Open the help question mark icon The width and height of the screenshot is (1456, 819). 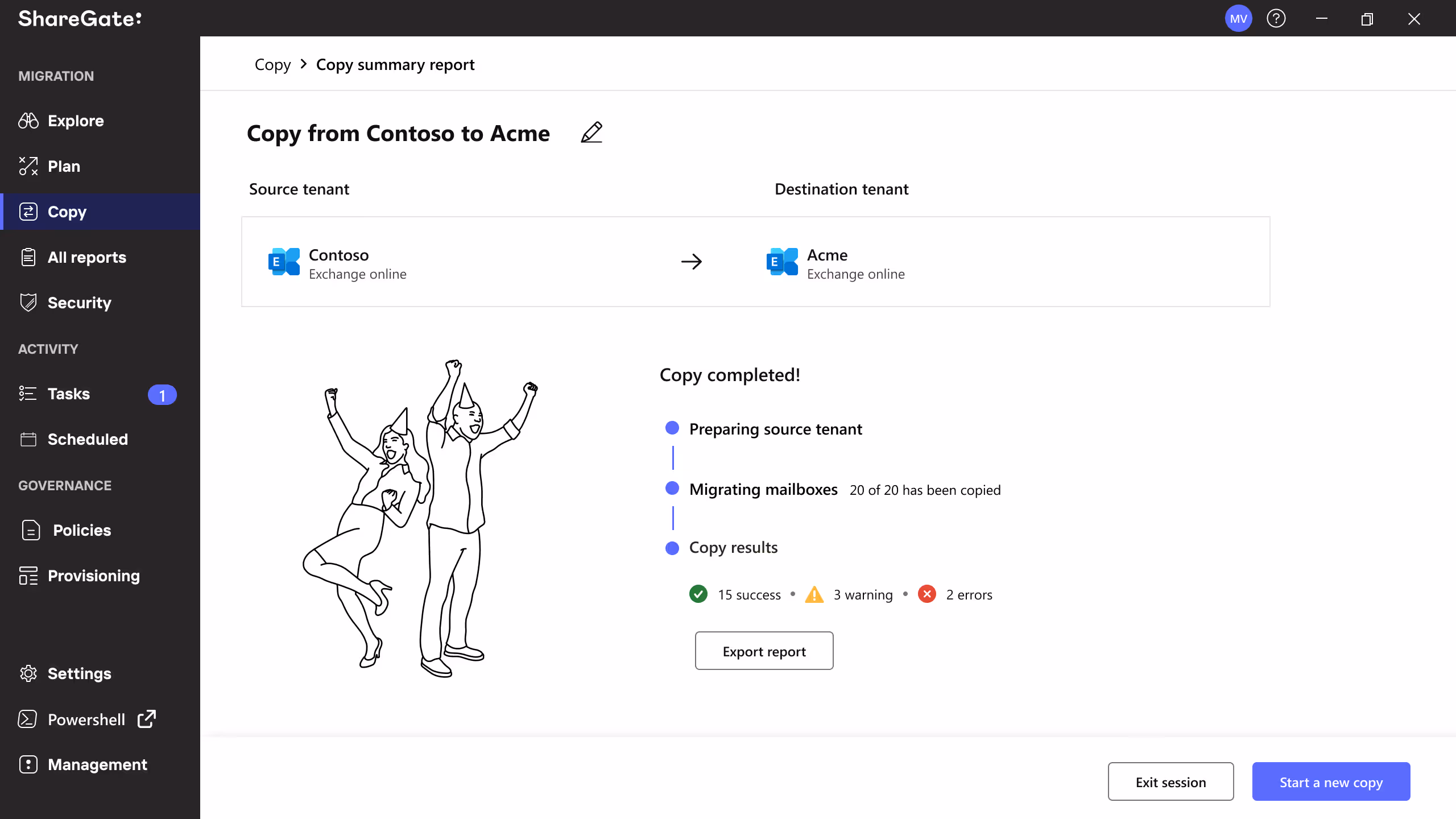pyautogui.click(x=1276, y=19)
